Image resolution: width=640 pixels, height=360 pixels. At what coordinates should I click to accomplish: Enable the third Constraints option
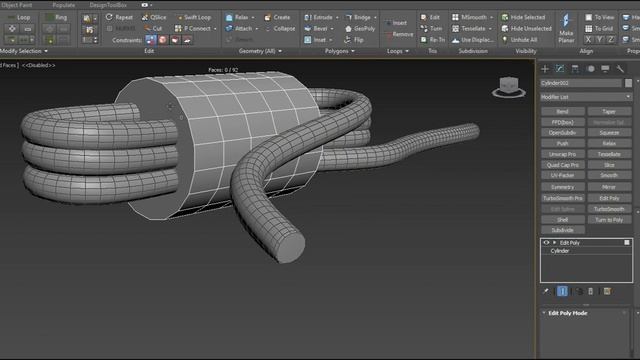175,40
